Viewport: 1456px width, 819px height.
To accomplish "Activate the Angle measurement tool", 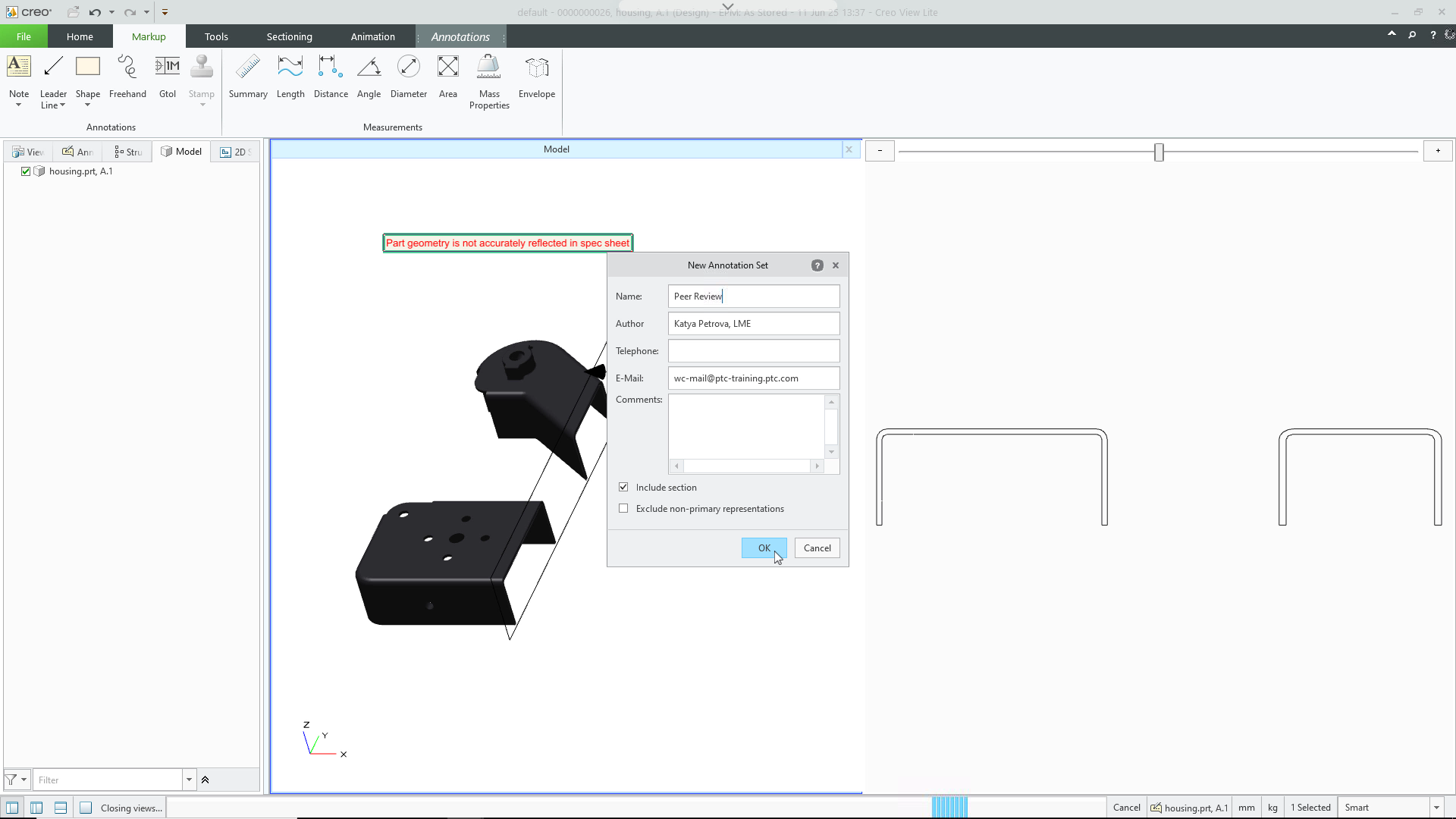I will (369, 76).
